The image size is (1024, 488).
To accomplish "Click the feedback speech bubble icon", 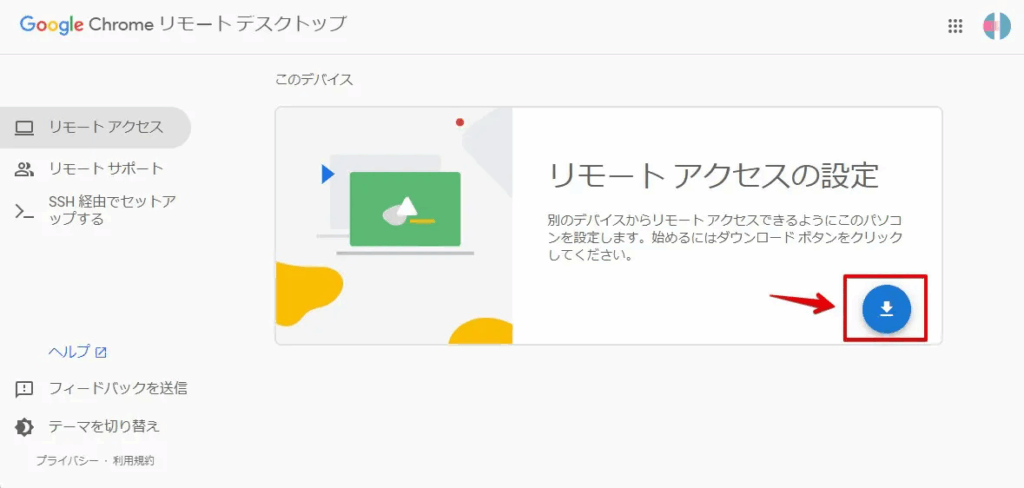I will (x=24, y=388).
